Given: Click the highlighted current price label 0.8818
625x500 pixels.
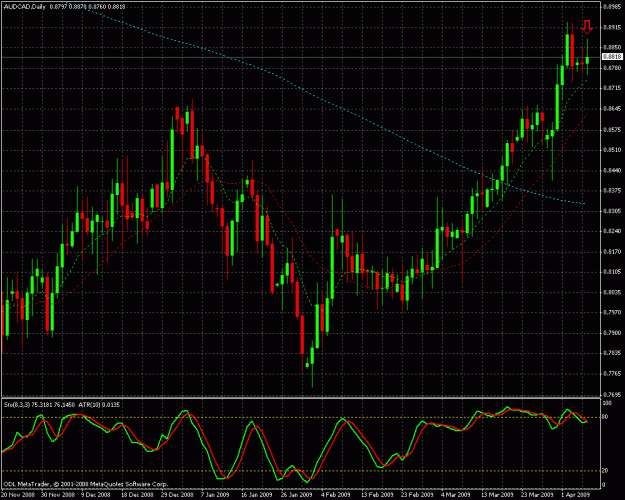Looking at the screenshot, I should [613, 57].
